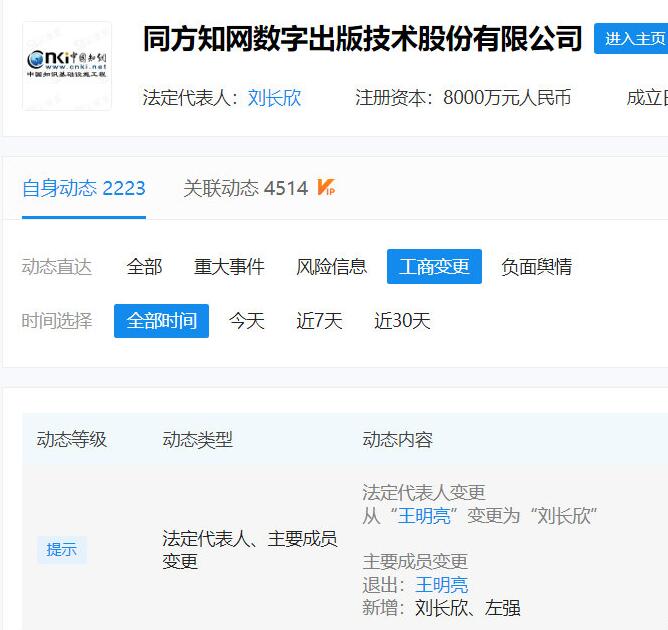Click the 新增：刘长欣、左强 text

[441, 608]
